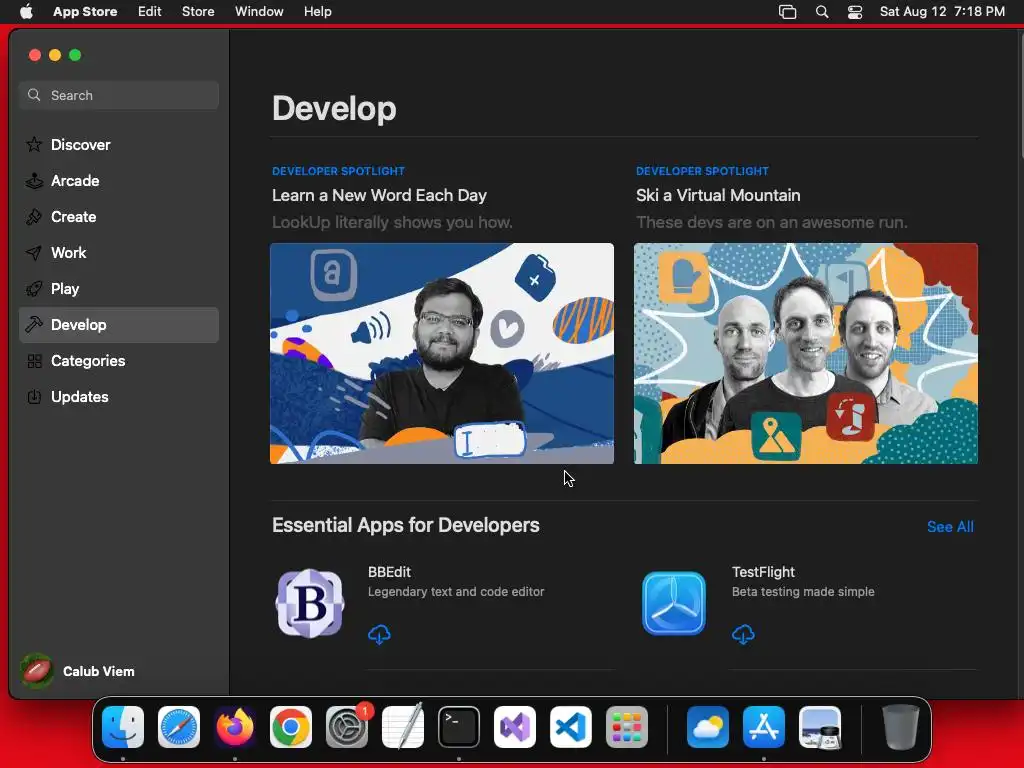Launch Safari from the Dock
The image size is (1024, 768).
pyautogui.click(x=179, y=727)
